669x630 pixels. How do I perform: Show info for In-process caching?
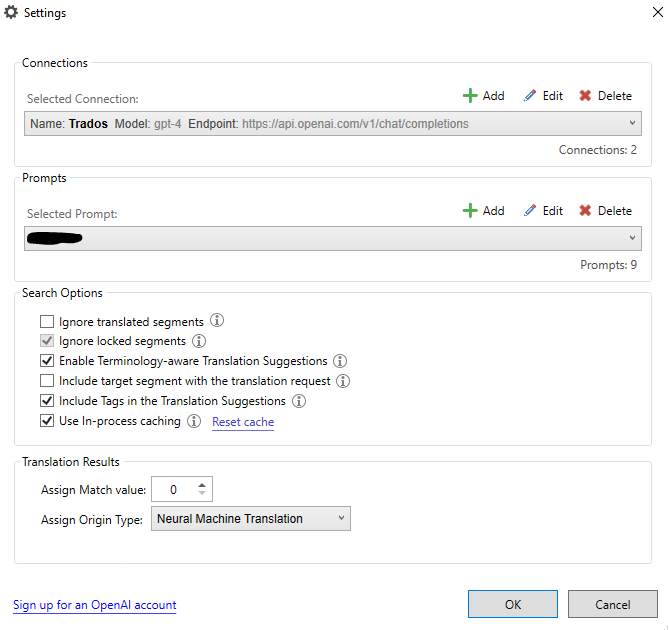194,421
